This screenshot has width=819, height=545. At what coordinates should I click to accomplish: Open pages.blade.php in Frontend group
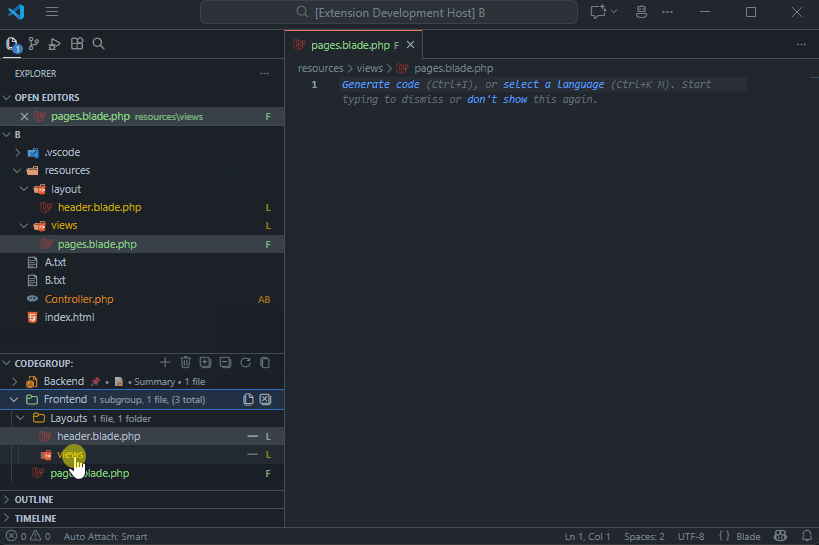[x=90, y=473]
